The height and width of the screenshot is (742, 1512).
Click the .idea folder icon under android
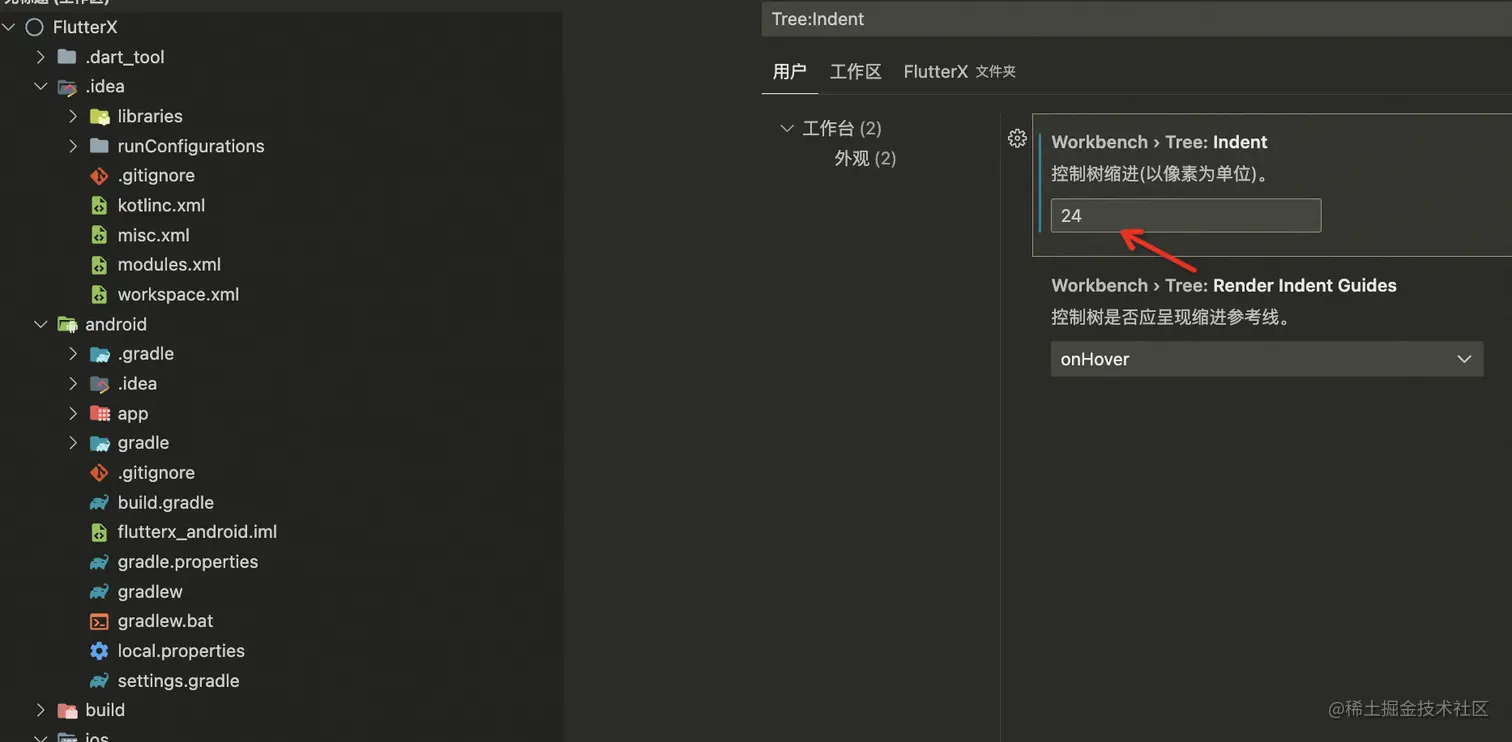tap(99, 384)
